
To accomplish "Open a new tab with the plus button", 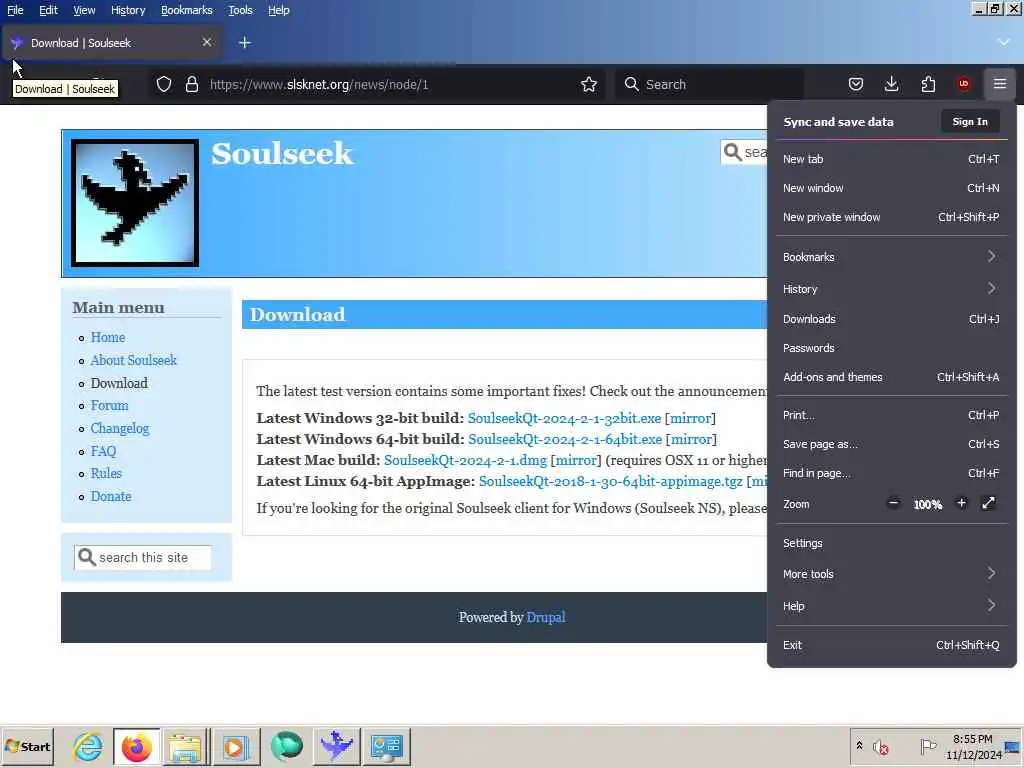I will [x=245, y=42].
